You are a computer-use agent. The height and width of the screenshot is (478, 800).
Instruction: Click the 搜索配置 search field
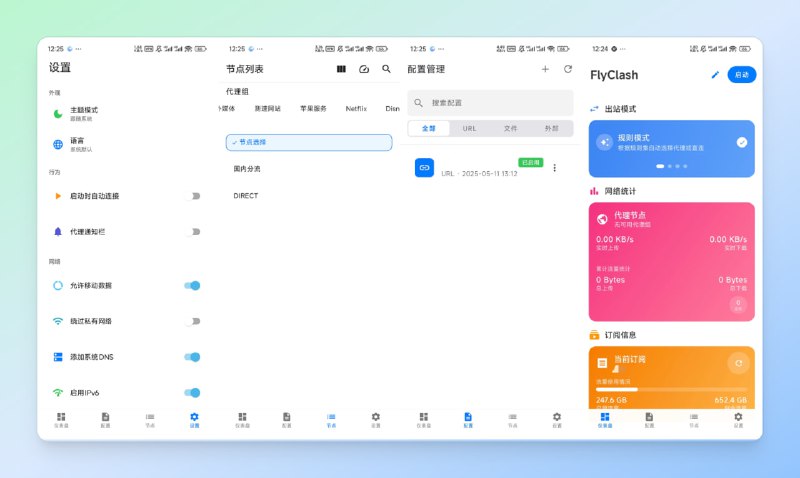coord(490,103)
